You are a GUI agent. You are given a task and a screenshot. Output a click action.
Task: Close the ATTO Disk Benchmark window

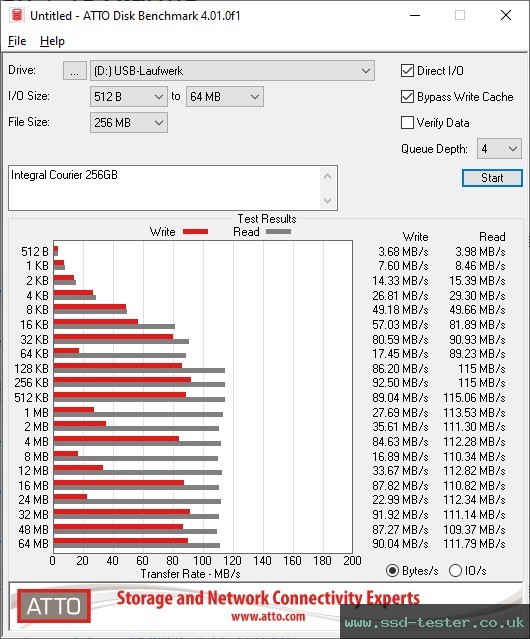(x=506, y=15)
